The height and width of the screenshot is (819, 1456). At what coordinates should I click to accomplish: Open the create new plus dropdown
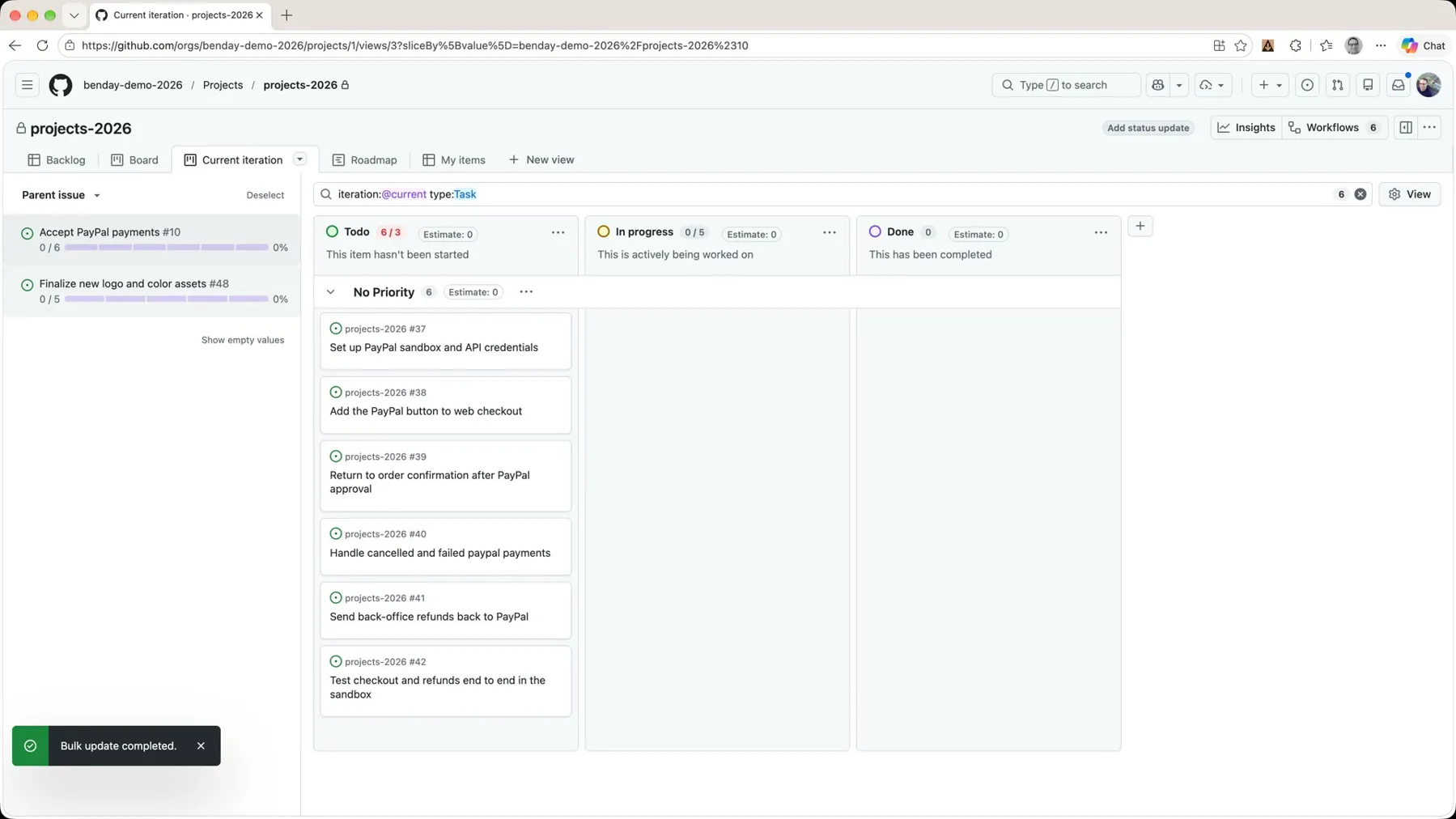(x=1269, y=85)
